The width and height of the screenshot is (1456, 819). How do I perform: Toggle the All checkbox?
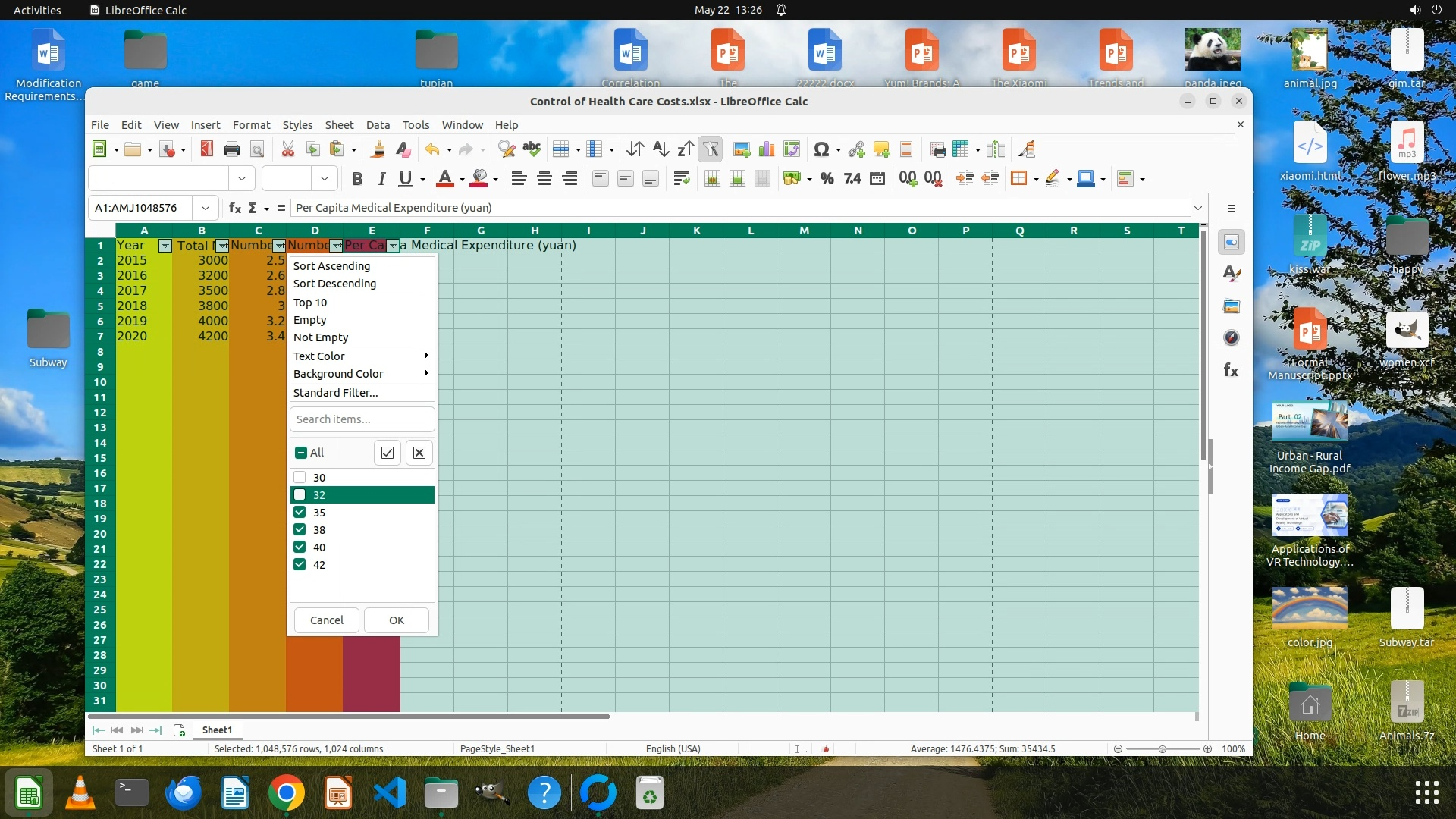click(301, 453)
